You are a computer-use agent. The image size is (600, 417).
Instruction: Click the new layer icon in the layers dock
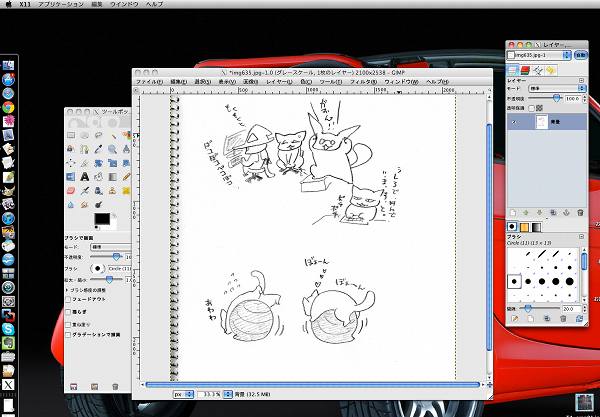point(513,213)
